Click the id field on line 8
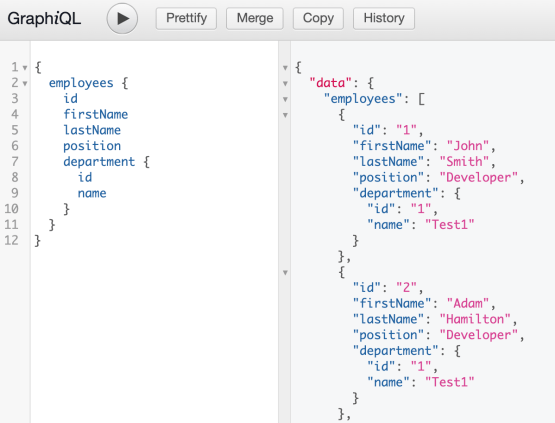The width and height of the screenshot is (555, 423). (x=85, y=177)
